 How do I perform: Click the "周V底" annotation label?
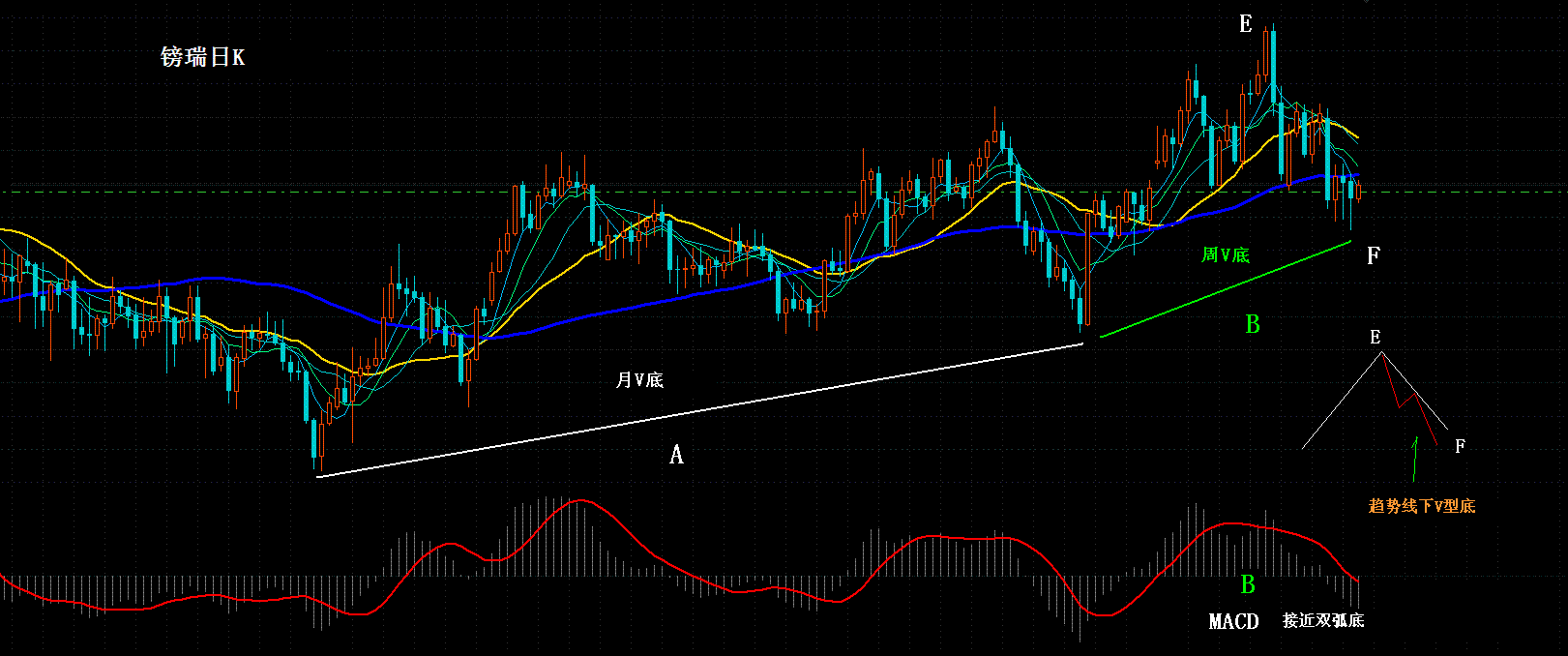pos(1225,254)
